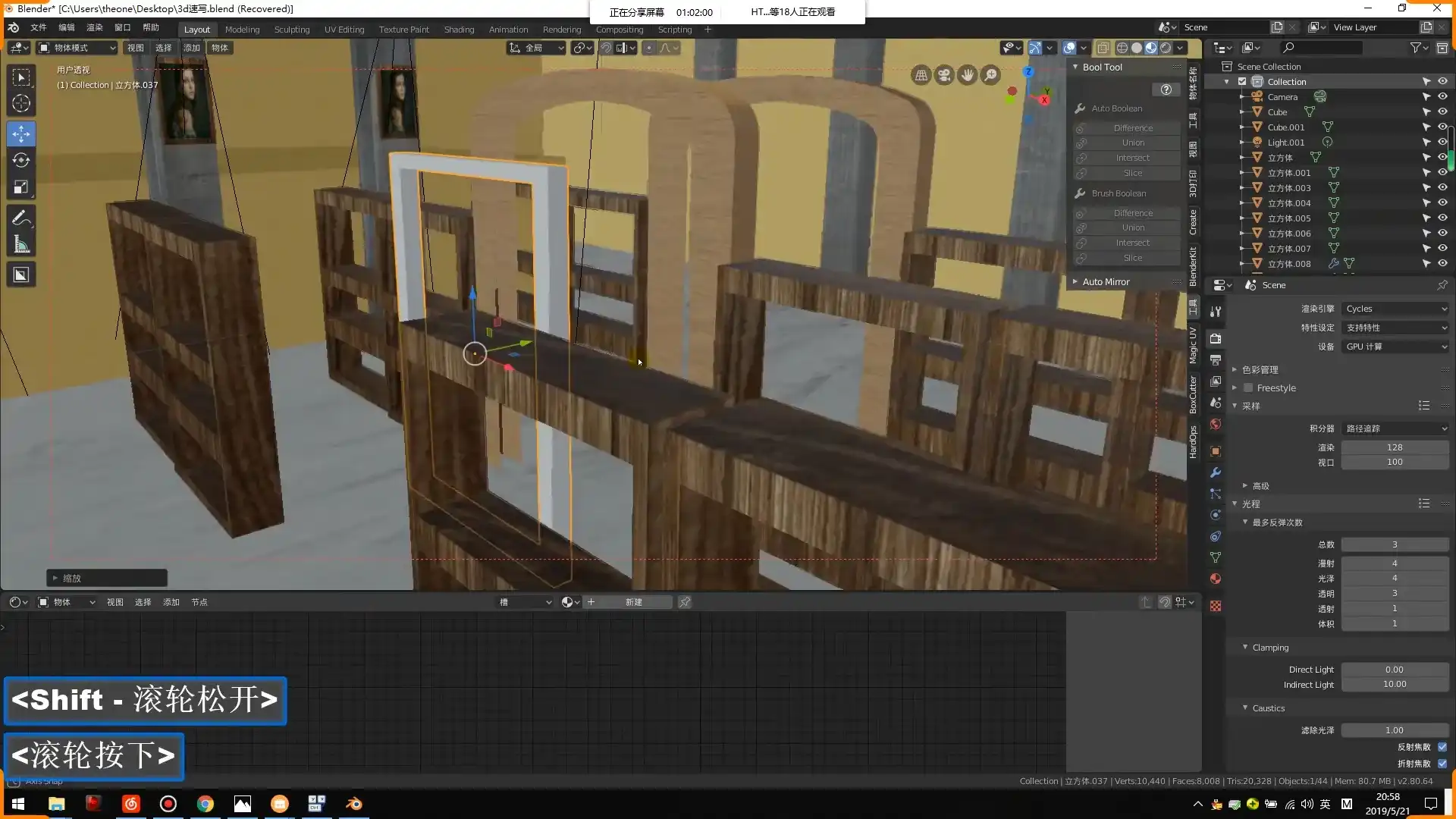The image size is (1456, 819).
Task: Expand the Auto Mirror panel
Action: tap(1106, 281)
